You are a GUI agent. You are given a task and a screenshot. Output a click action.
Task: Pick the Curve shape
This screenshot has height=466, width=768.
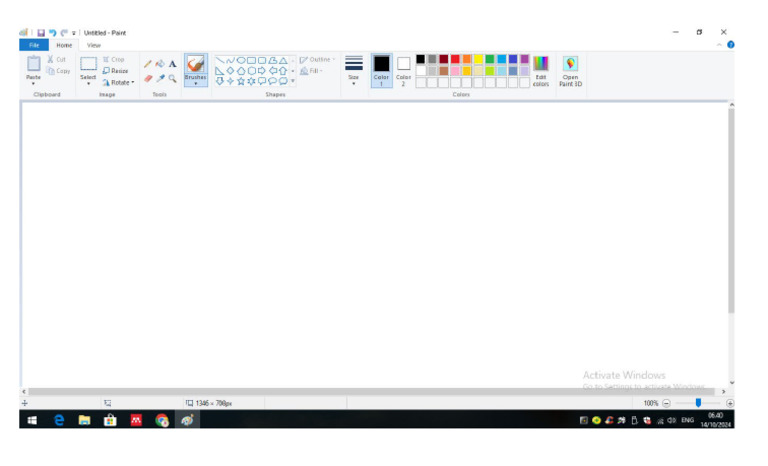point(230,60)
